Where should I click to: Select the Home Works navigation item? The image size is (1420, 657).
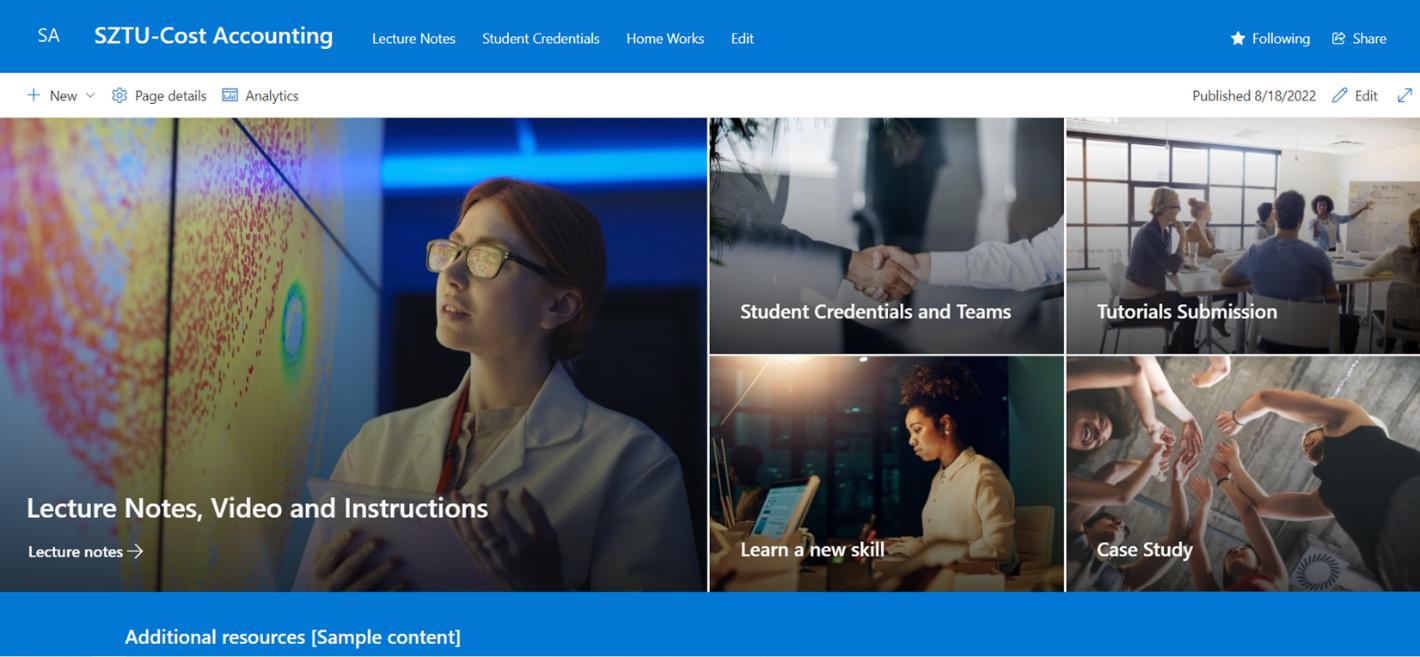coord(665,38)
